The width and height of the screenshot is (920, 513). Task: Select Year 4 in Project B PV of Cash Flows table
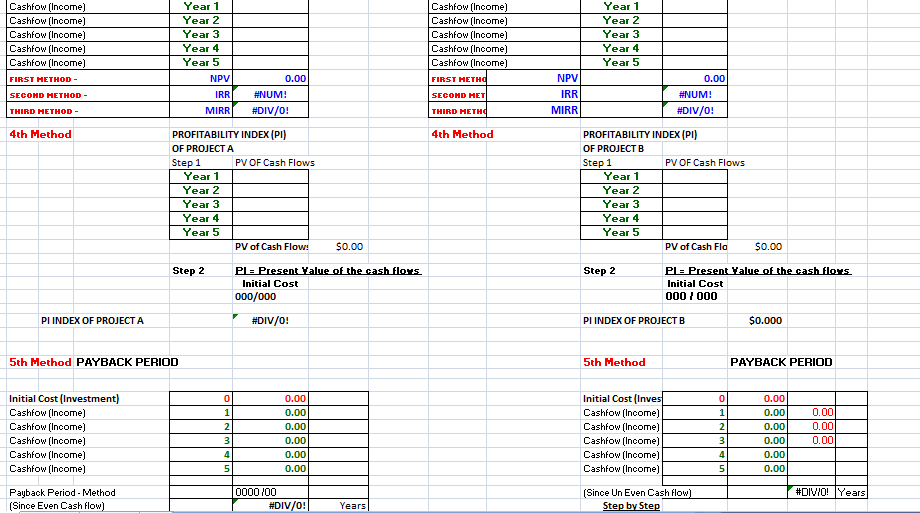(x=621, y=218)
